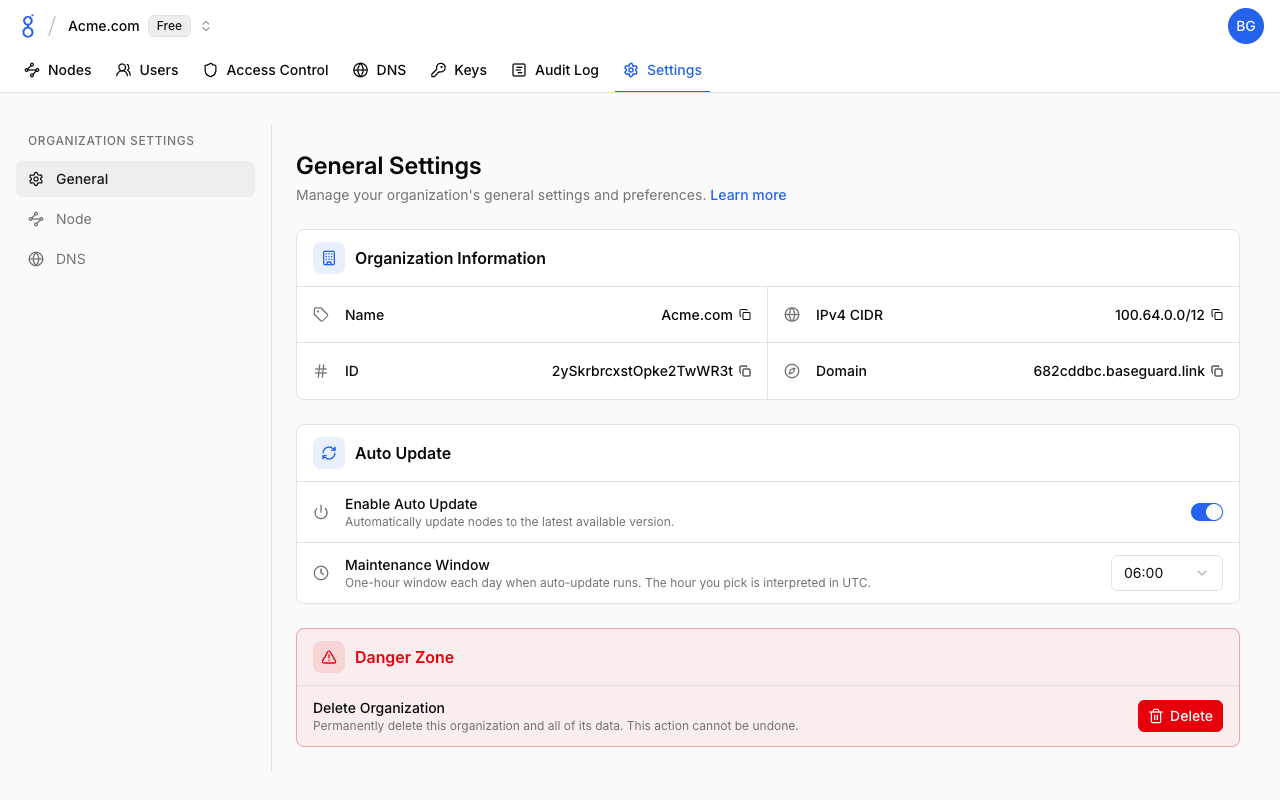1280x800 pixels.
Task: Click the Danger Zone warning icon
Action: click(329, 657)
